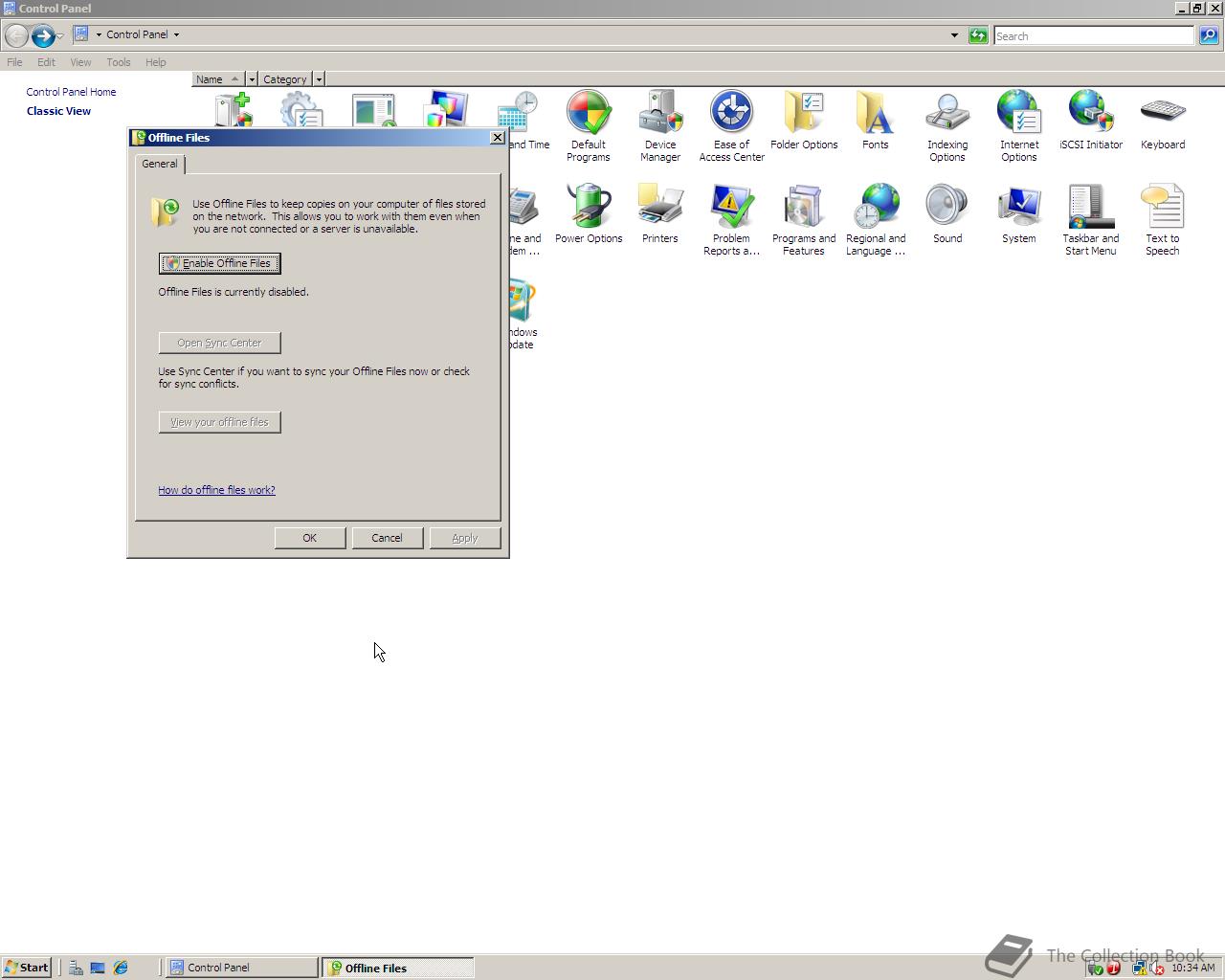The height and width of the screenshot is (980, 1225).
Task: Open Internet Options applet
Action: point(1018,125)
